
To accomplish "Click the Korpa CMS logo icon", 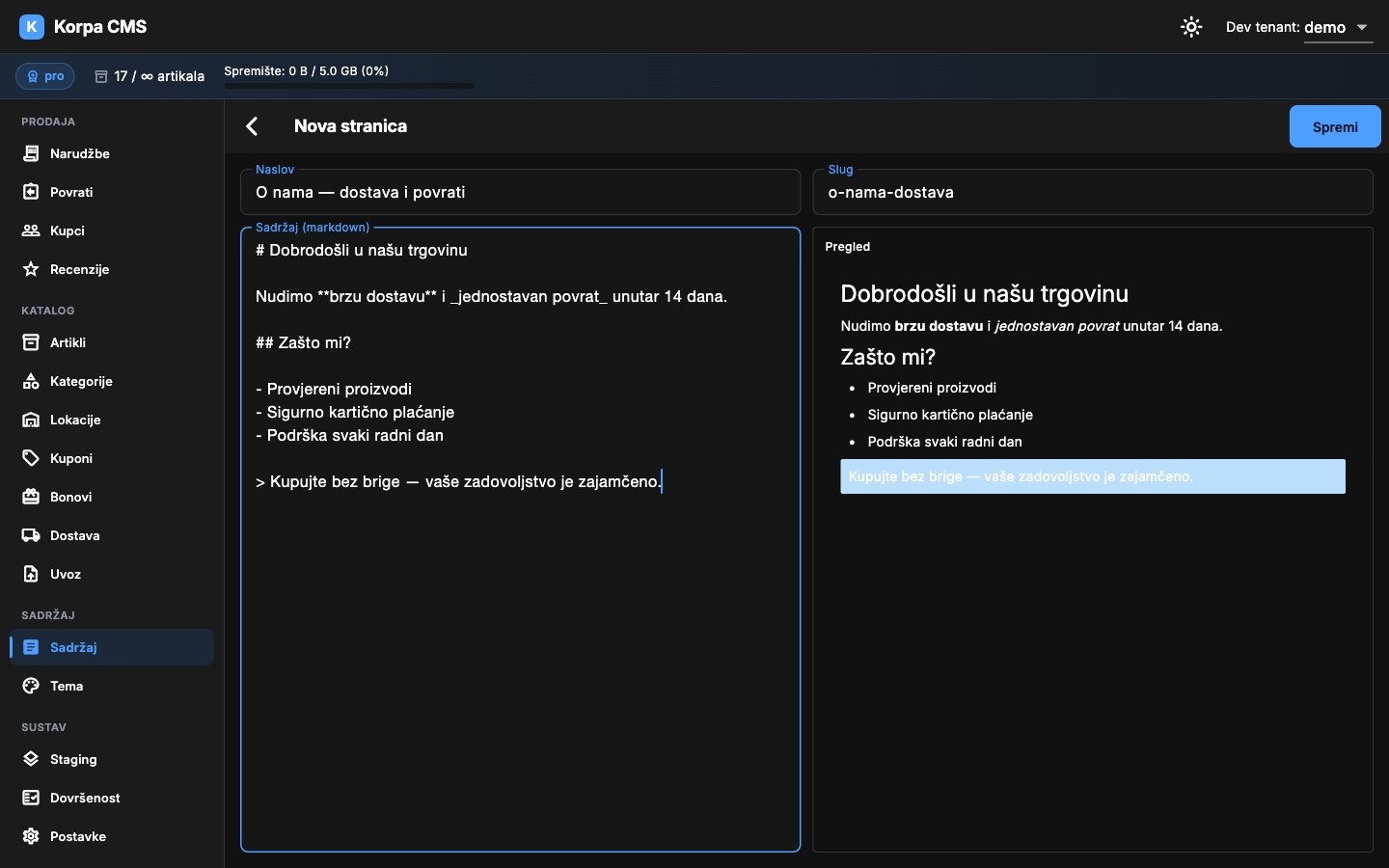I will click(x=32, y=27).
